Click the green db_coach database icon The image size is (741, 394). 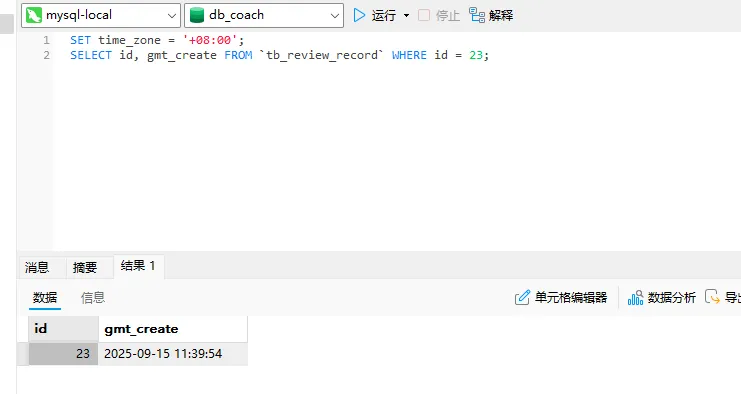point(197,16)
